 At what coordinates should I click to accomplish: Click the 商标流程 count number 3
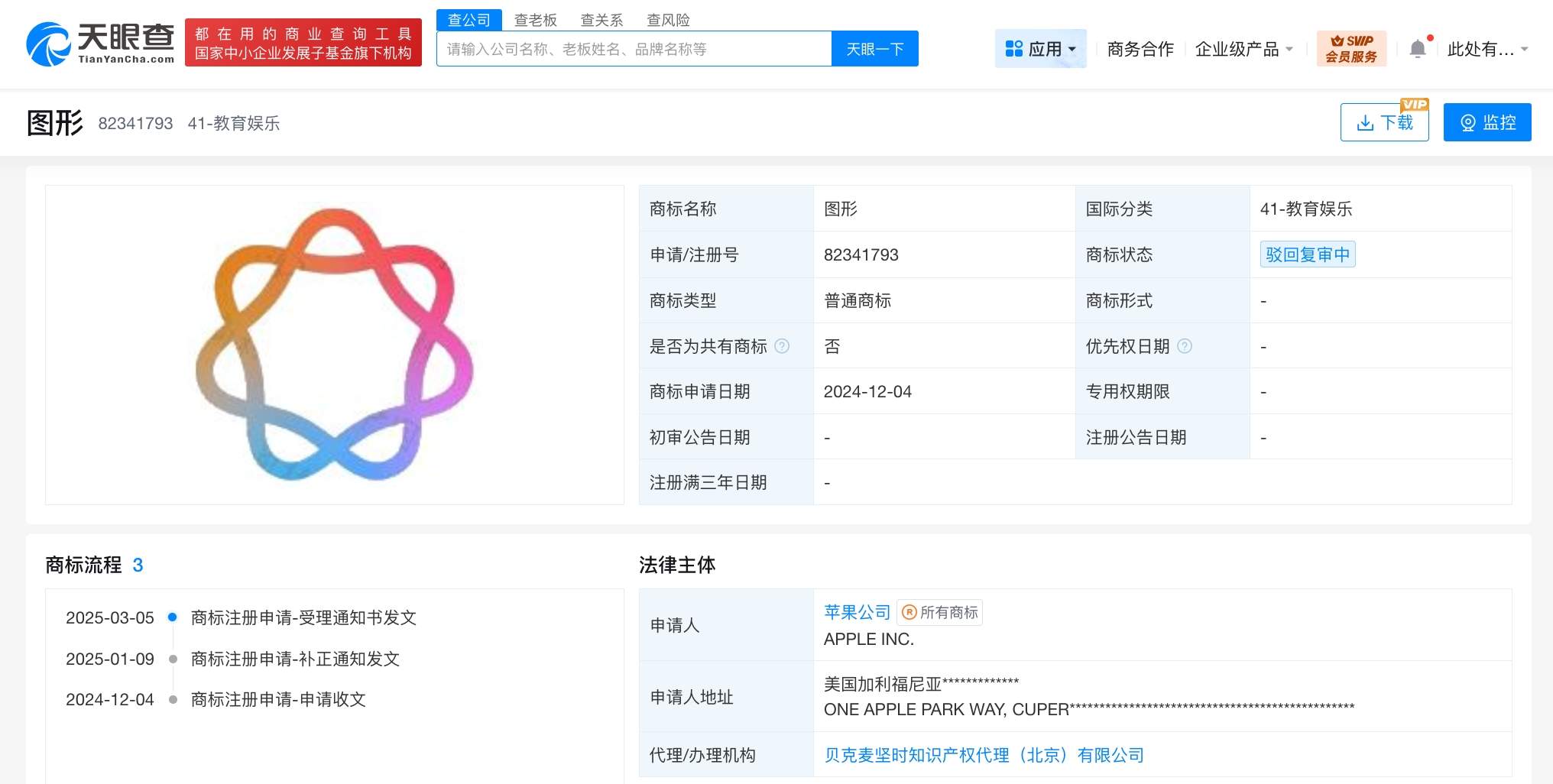[138, 565]
